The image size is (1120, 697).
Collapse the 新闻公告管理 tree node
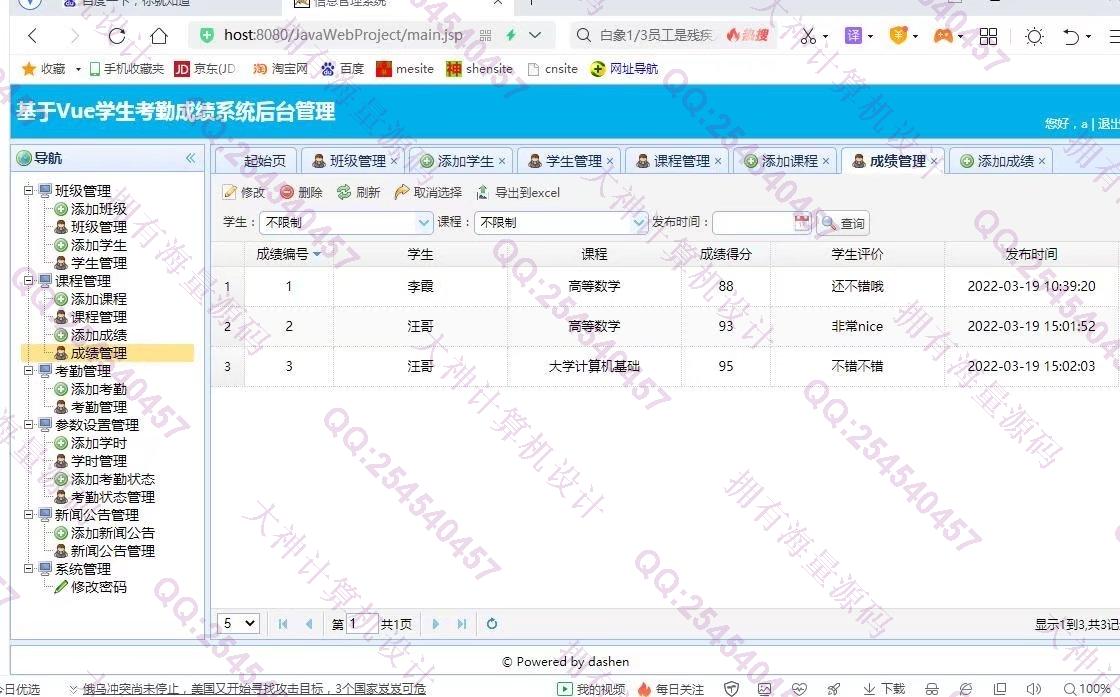[29, 515]
